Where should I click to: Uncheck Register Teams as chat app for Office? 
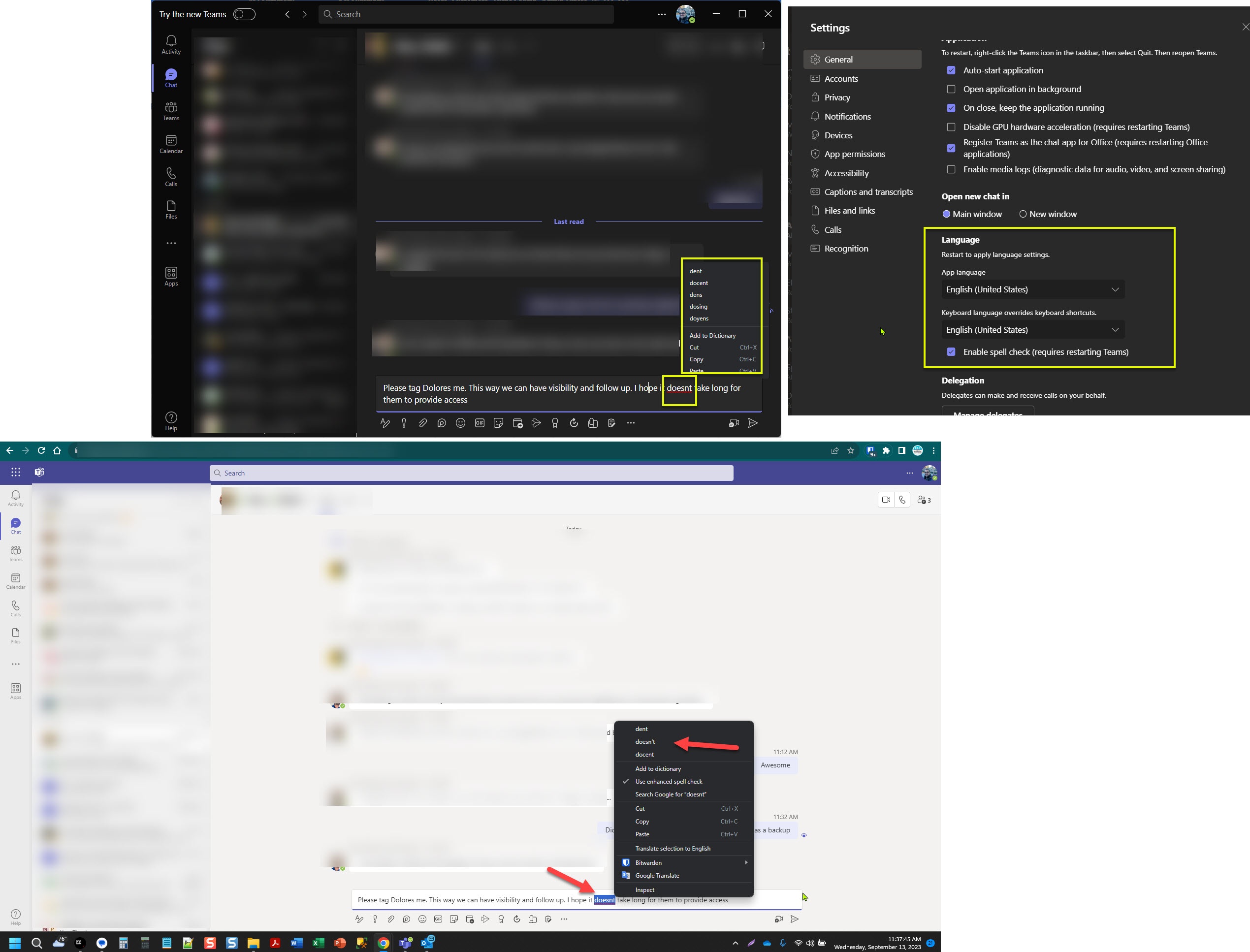(x=951, y=148)
